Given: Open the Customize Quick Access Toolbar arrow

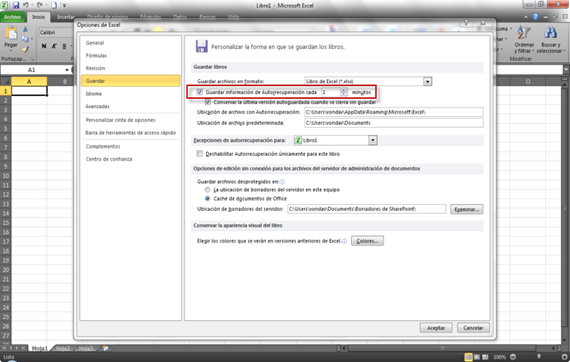Looking at the screenshot, I should pos(64,5).
